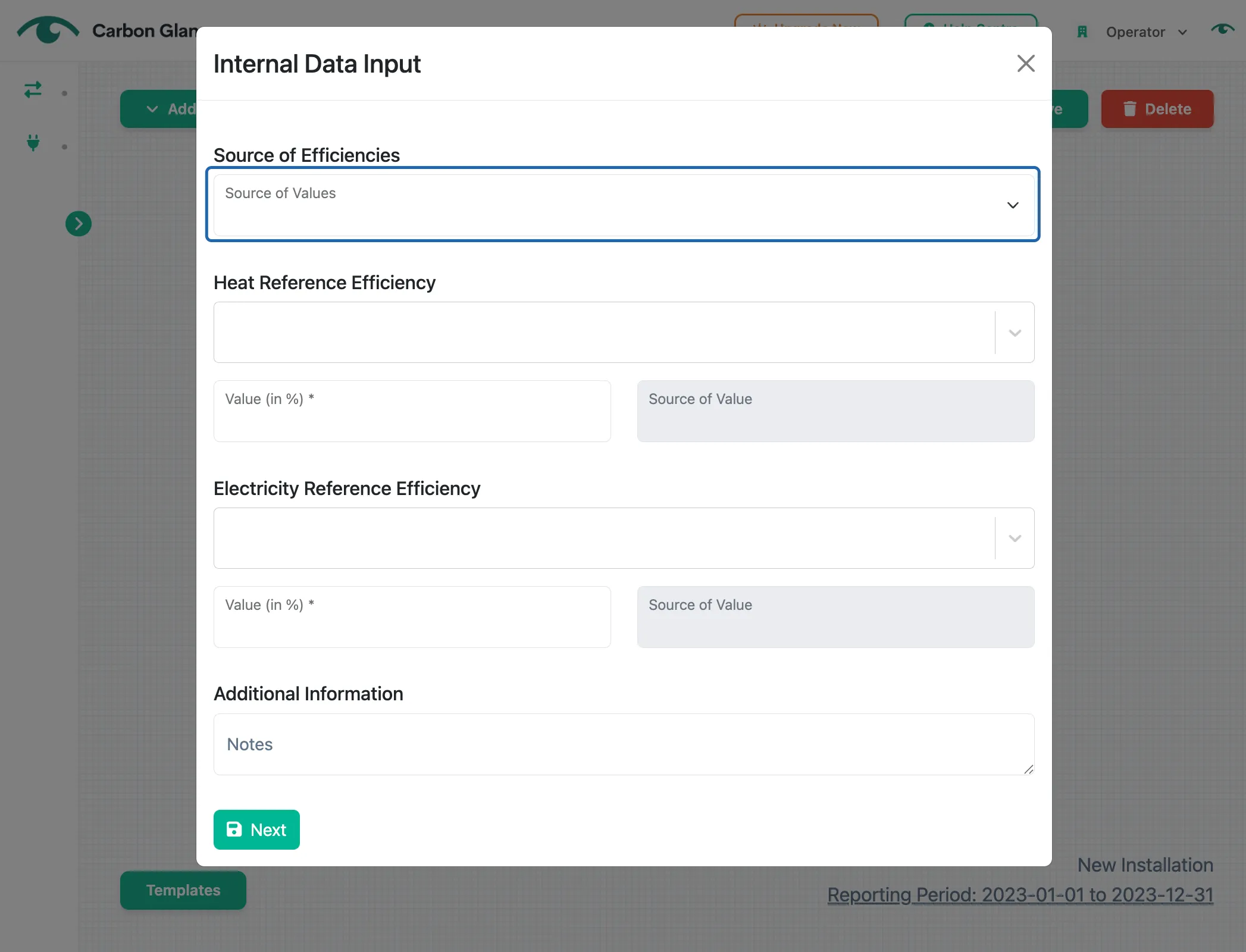Viewport: 1246px width, 952px height.
Task: Click the Next button
Action: (256, 829)
